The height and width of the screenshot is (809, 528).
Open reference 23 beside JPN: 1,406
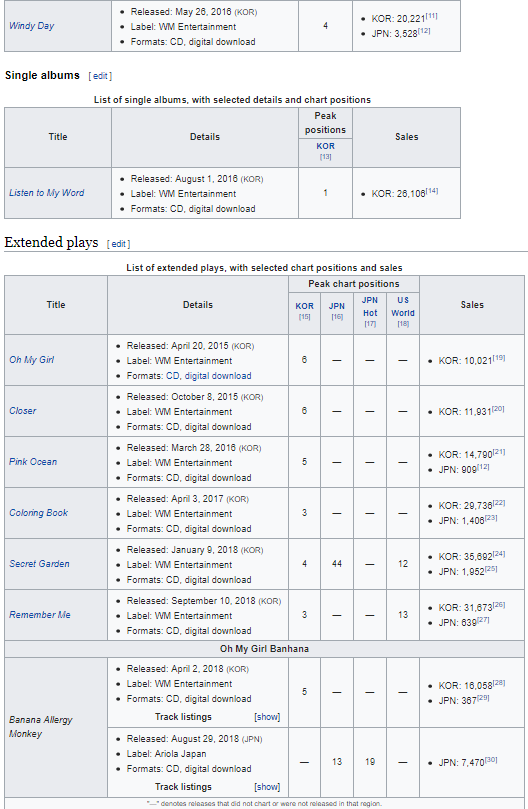coord(491,519)
